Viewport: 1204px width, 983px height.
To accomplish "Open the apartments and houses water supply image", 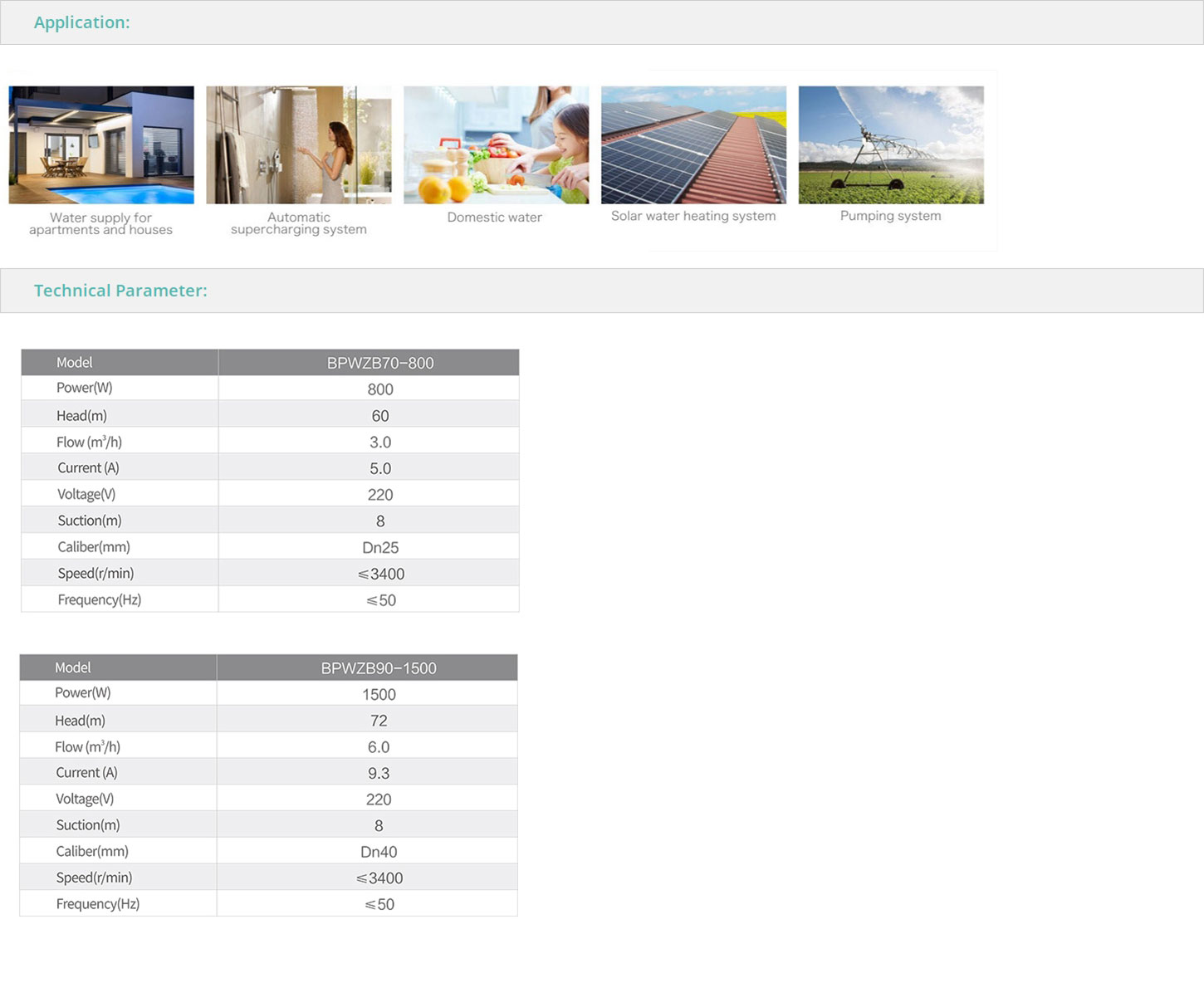I will (101, 144).
